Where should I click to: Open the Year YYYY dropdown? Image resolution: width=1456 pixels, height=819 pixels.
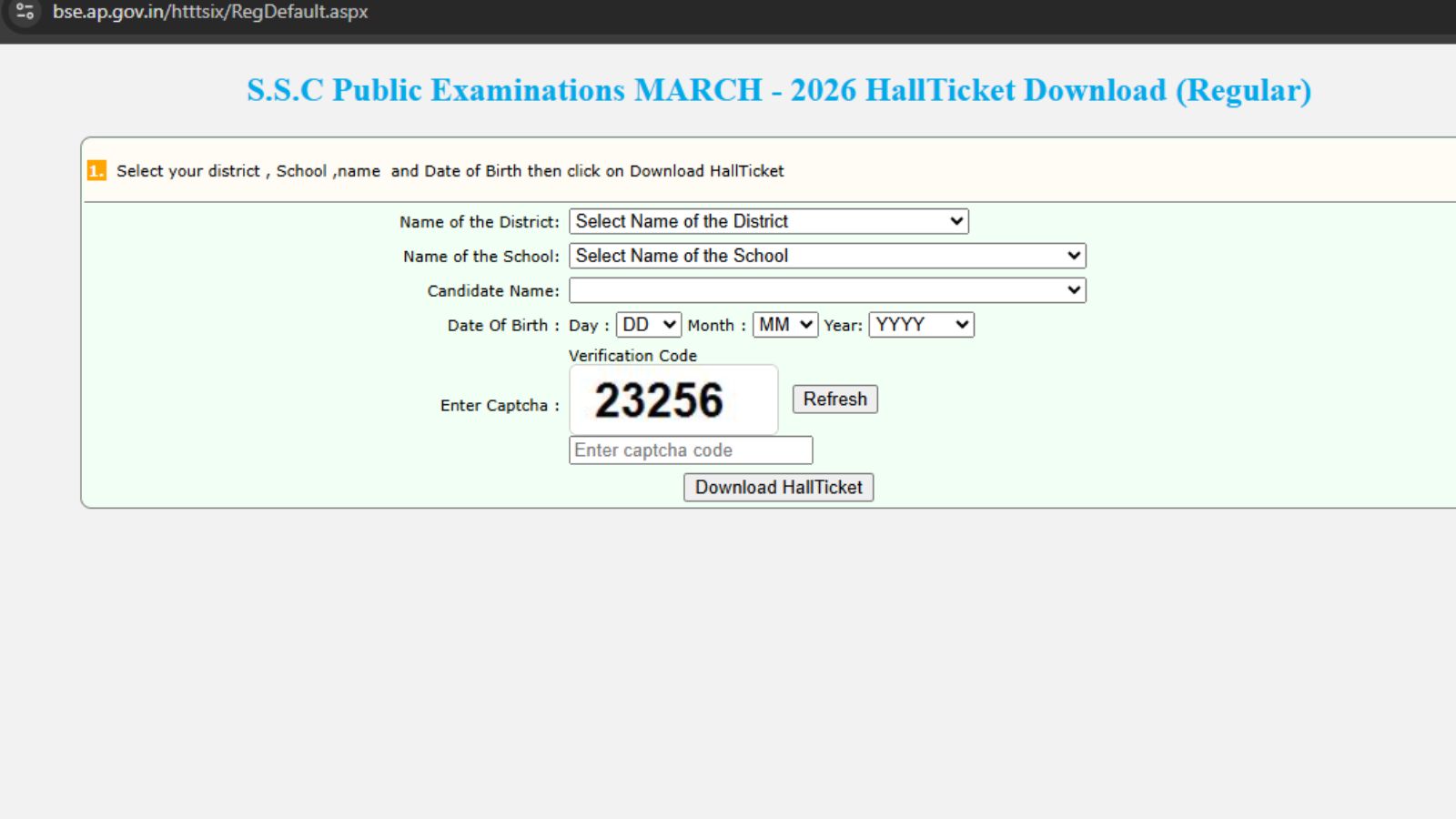(921, 325)
